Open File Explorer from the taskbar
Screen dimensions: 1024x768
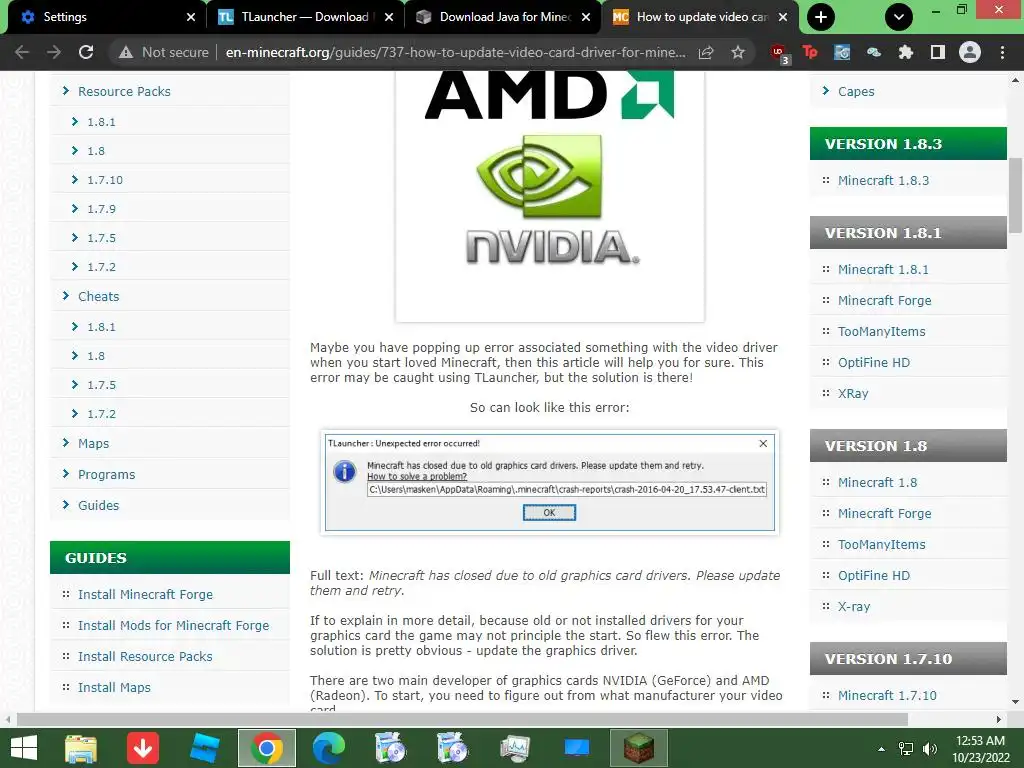click(x=80, y=748)
